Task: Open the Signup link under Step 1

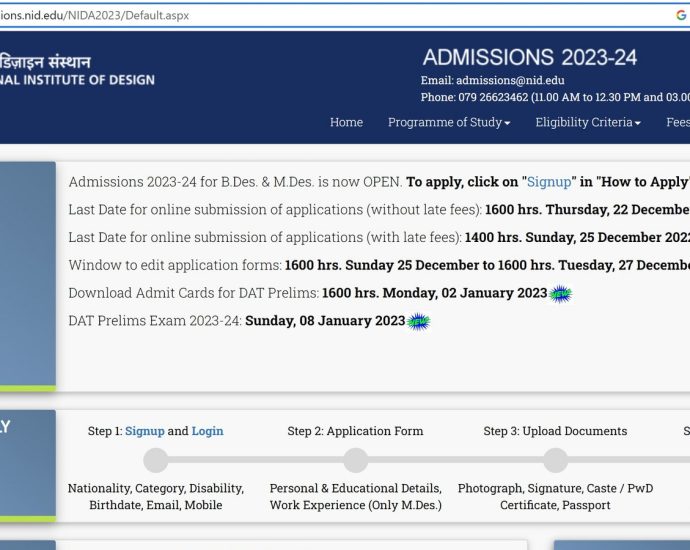Action: point(144,431)
